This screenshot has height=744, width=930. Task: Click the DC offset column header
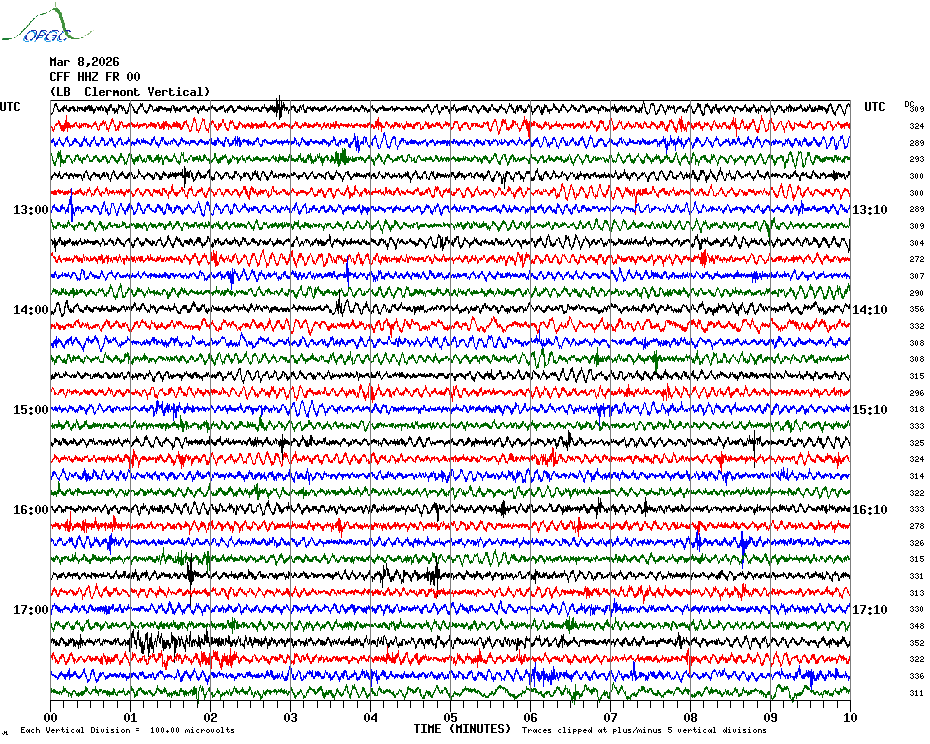click(x=909, y=103)
